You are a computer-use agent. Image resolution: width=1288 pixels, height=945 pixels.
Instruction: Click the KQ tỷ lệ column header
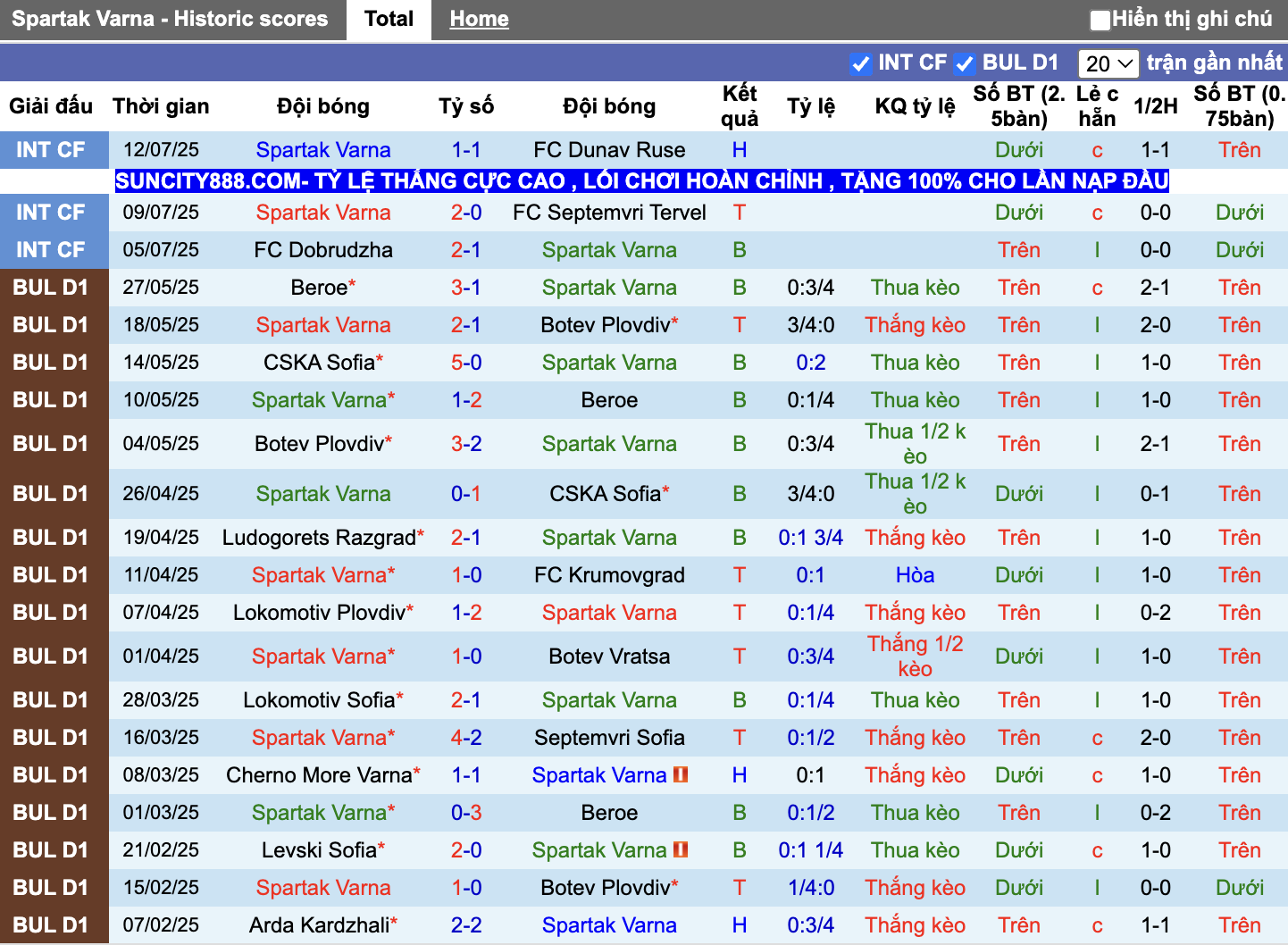(x=916, y=106)
